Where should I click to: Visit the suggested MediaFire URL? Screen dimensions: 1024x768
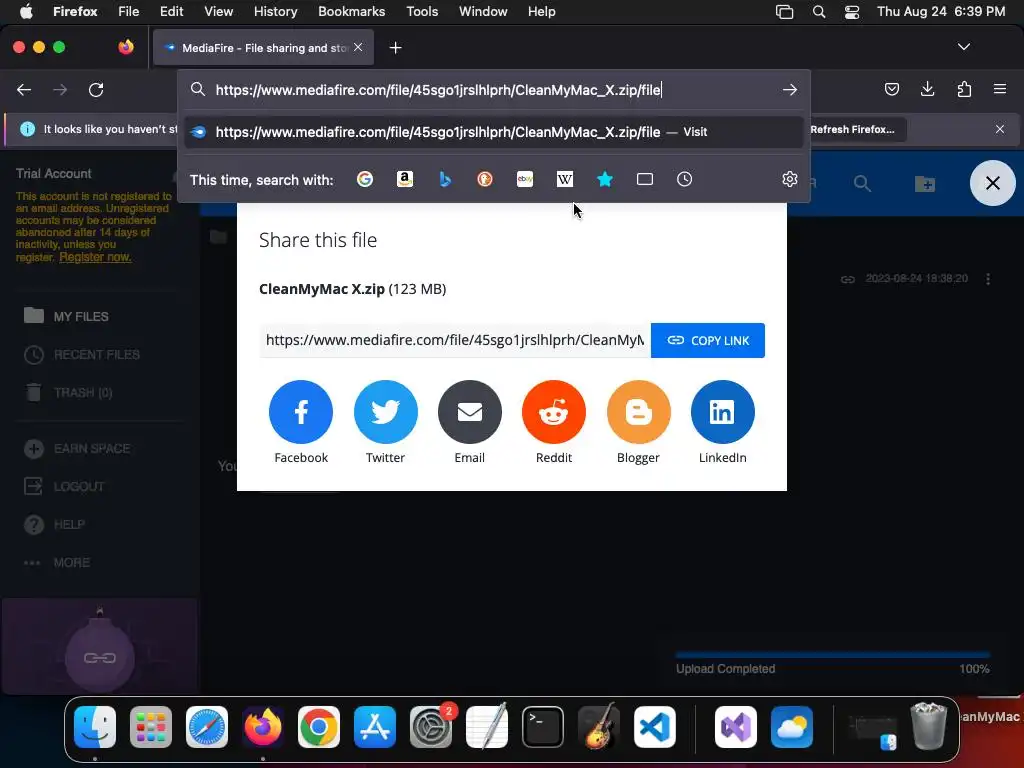tap(494, 132)
